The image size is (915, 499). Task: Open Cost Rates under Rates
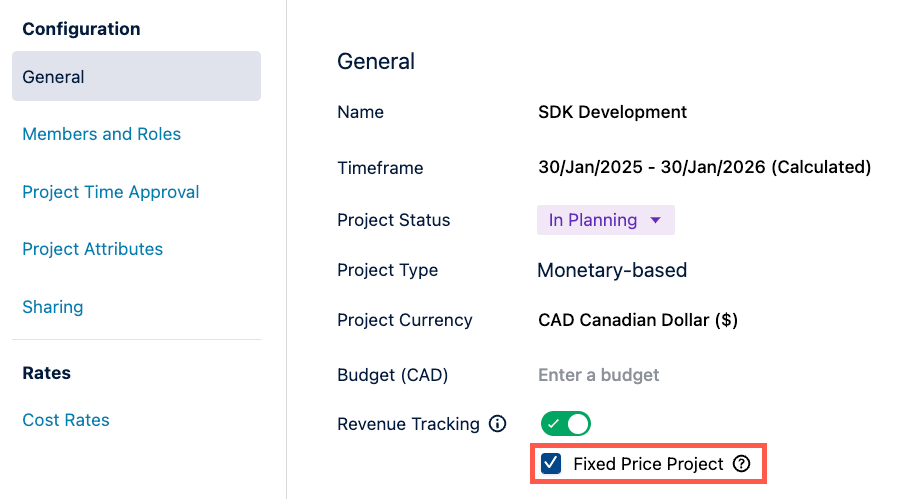(66, 420)
